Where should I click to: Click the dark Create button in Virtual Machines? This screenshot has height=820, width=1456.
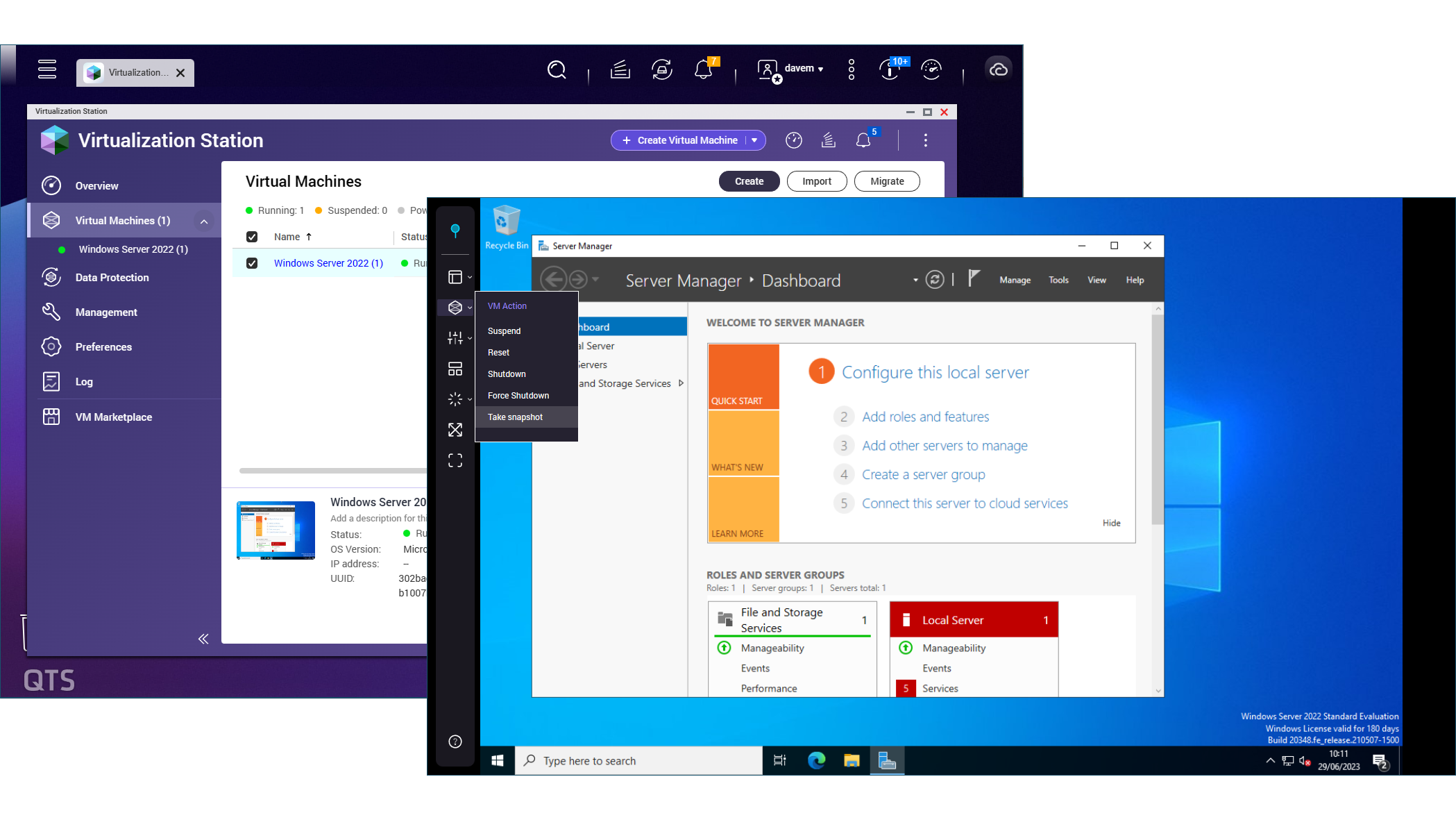coord(749,181)
